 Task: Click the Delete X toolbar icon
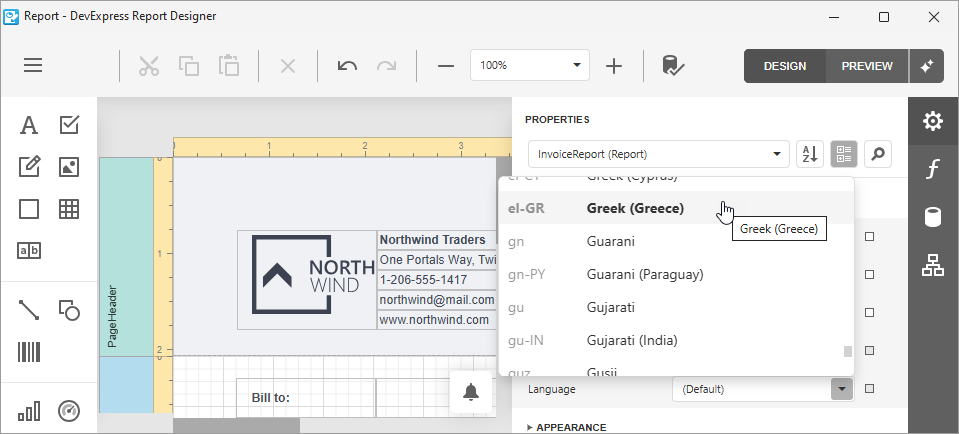287,65
